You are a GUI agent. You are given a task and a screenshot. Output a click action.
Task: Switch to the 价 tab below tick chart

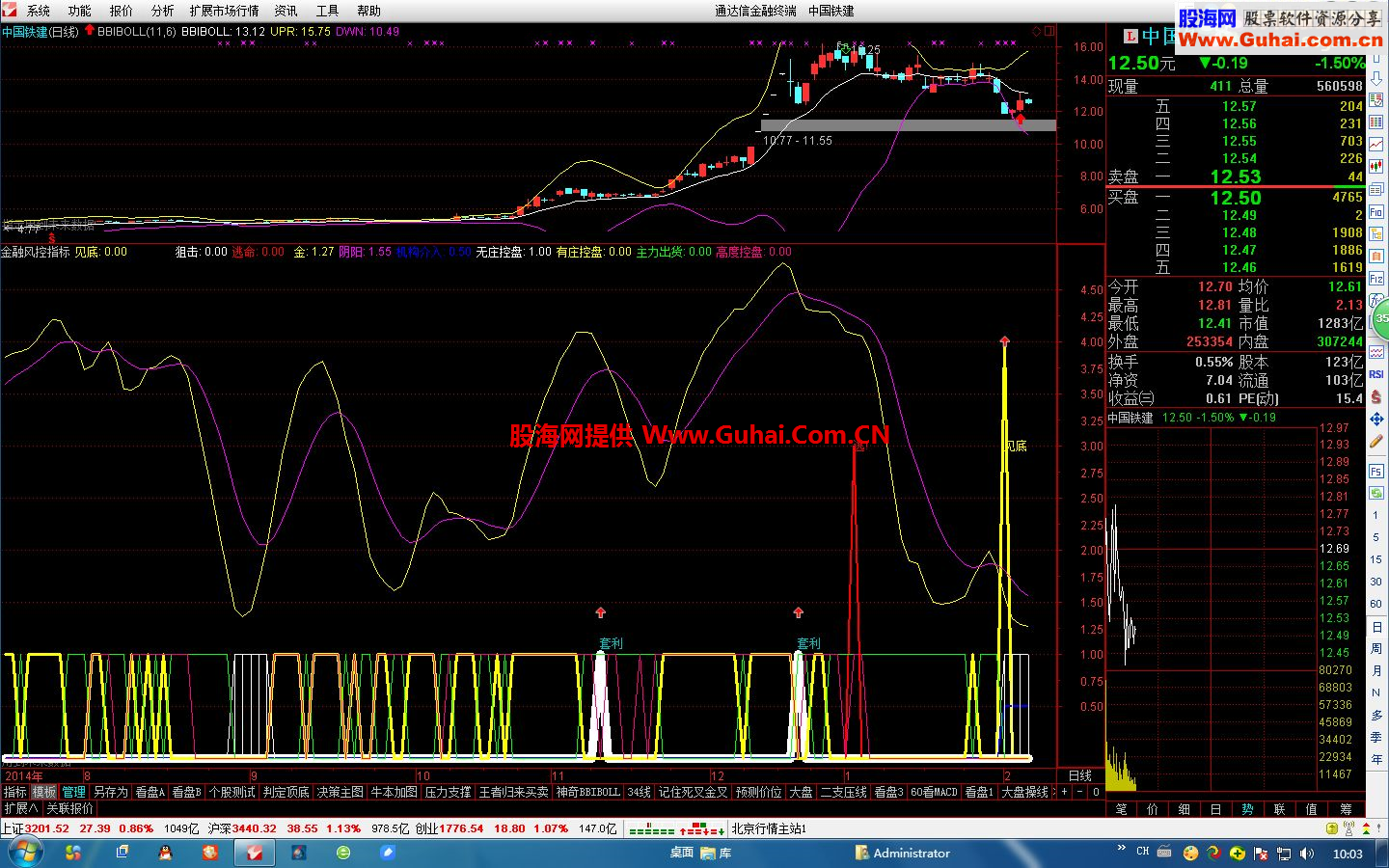[1153, 808]
